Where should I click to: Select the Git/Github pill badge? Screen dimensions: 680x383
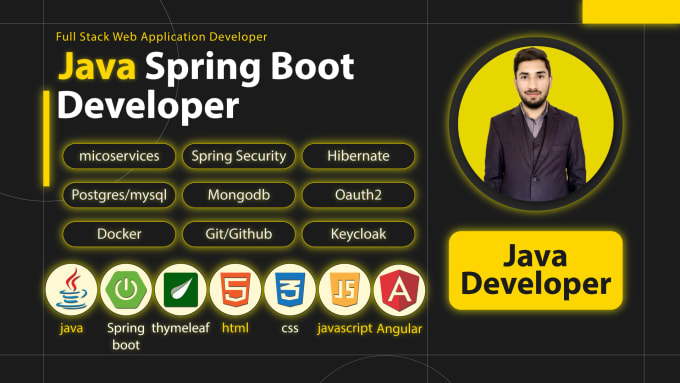point(239,234)
